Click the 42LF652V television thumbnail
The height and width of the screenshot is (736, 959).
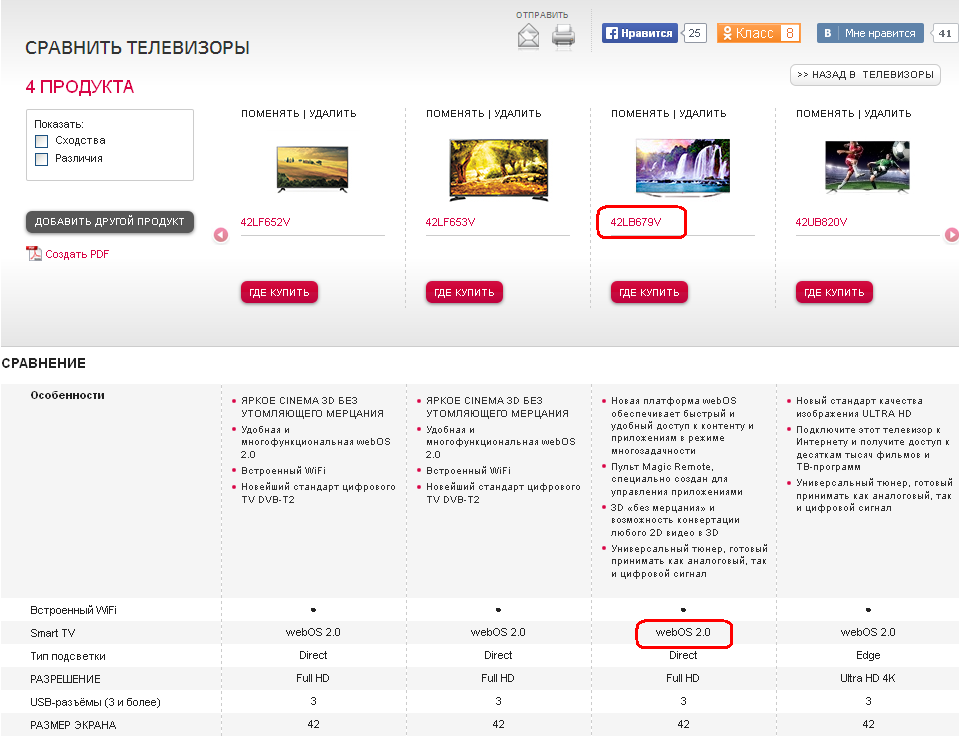312,166
